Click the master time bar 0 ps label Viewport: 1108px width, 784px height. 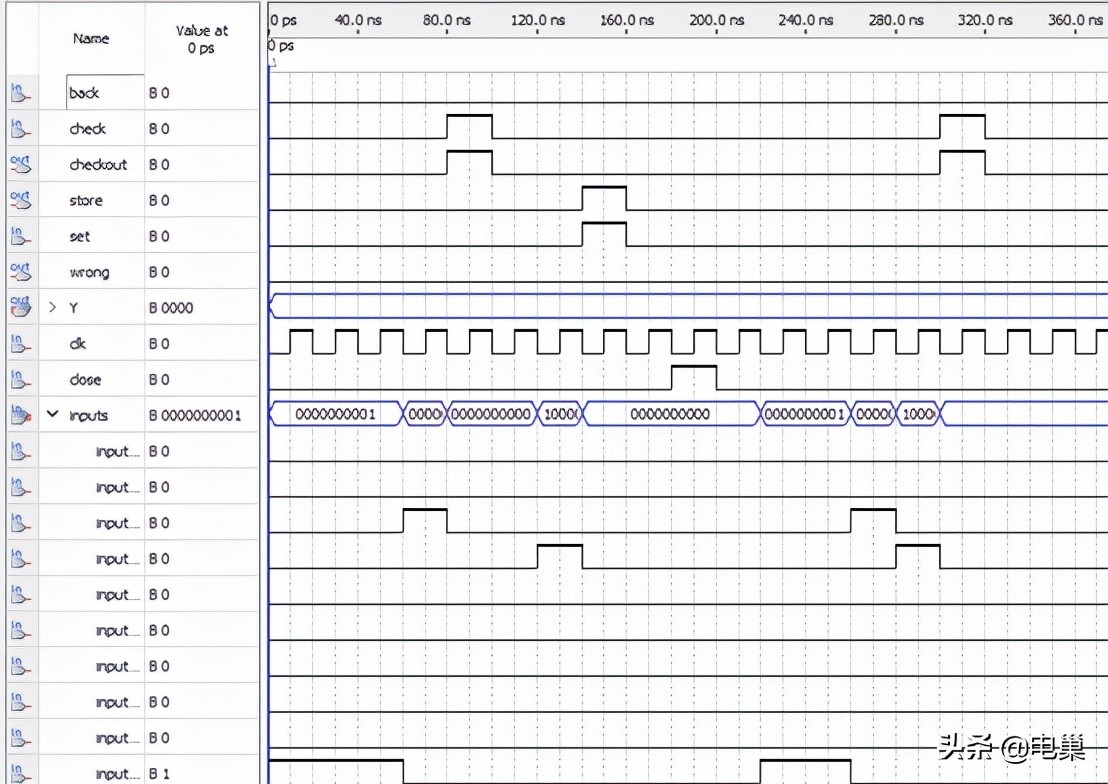coord(281,46)
